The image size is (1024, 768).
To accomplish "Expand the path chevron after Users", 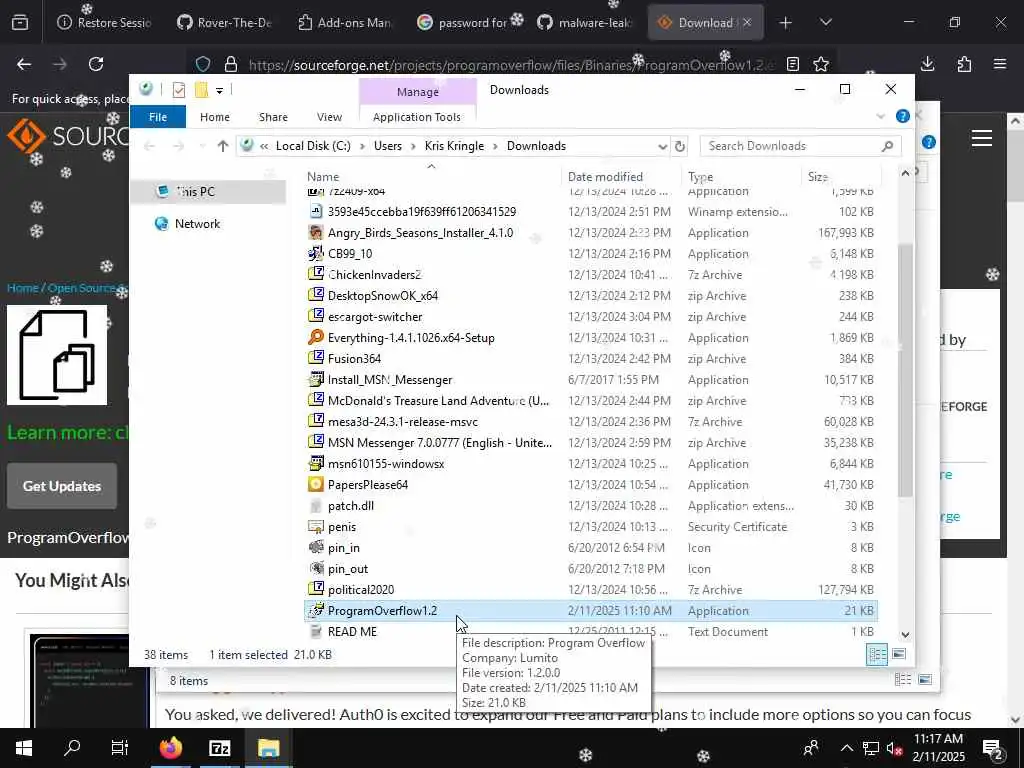I will (x=413, y=146).
